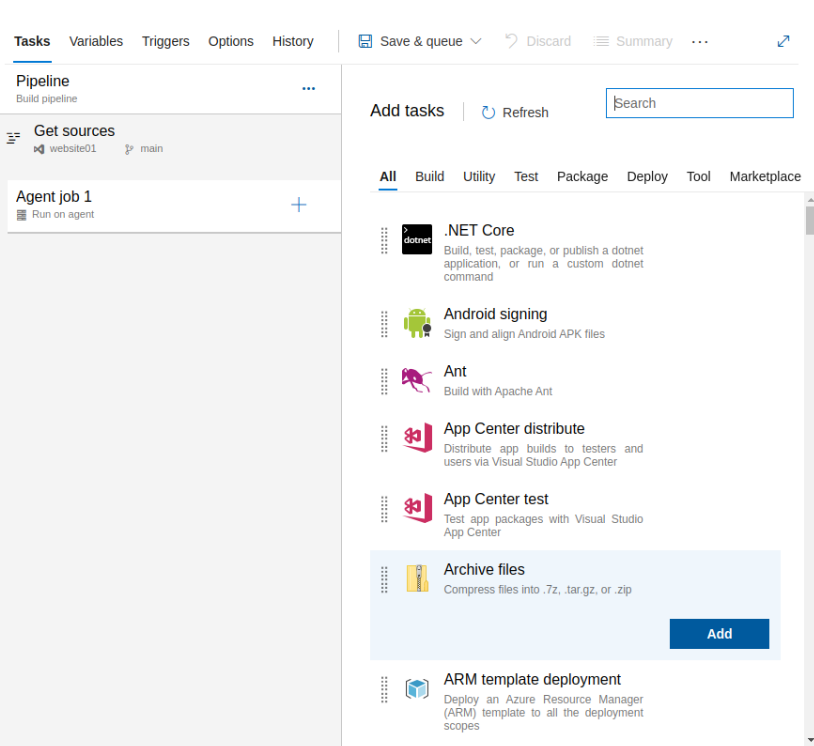Open the Pipeline more options ellipsis
Screen dimensions: 814x746
(x=309, y=88)
